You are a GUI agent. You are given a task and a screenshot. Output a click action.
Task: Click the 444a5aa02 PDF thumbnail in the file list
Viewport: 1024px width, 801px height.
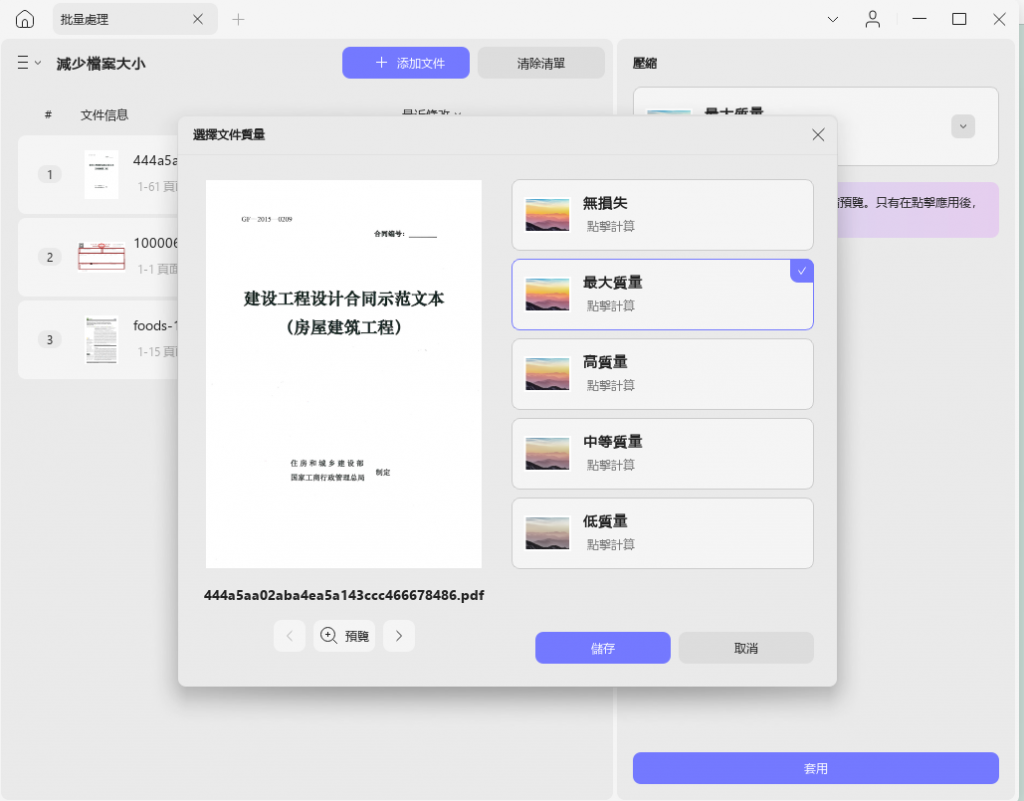coord(101,173)
